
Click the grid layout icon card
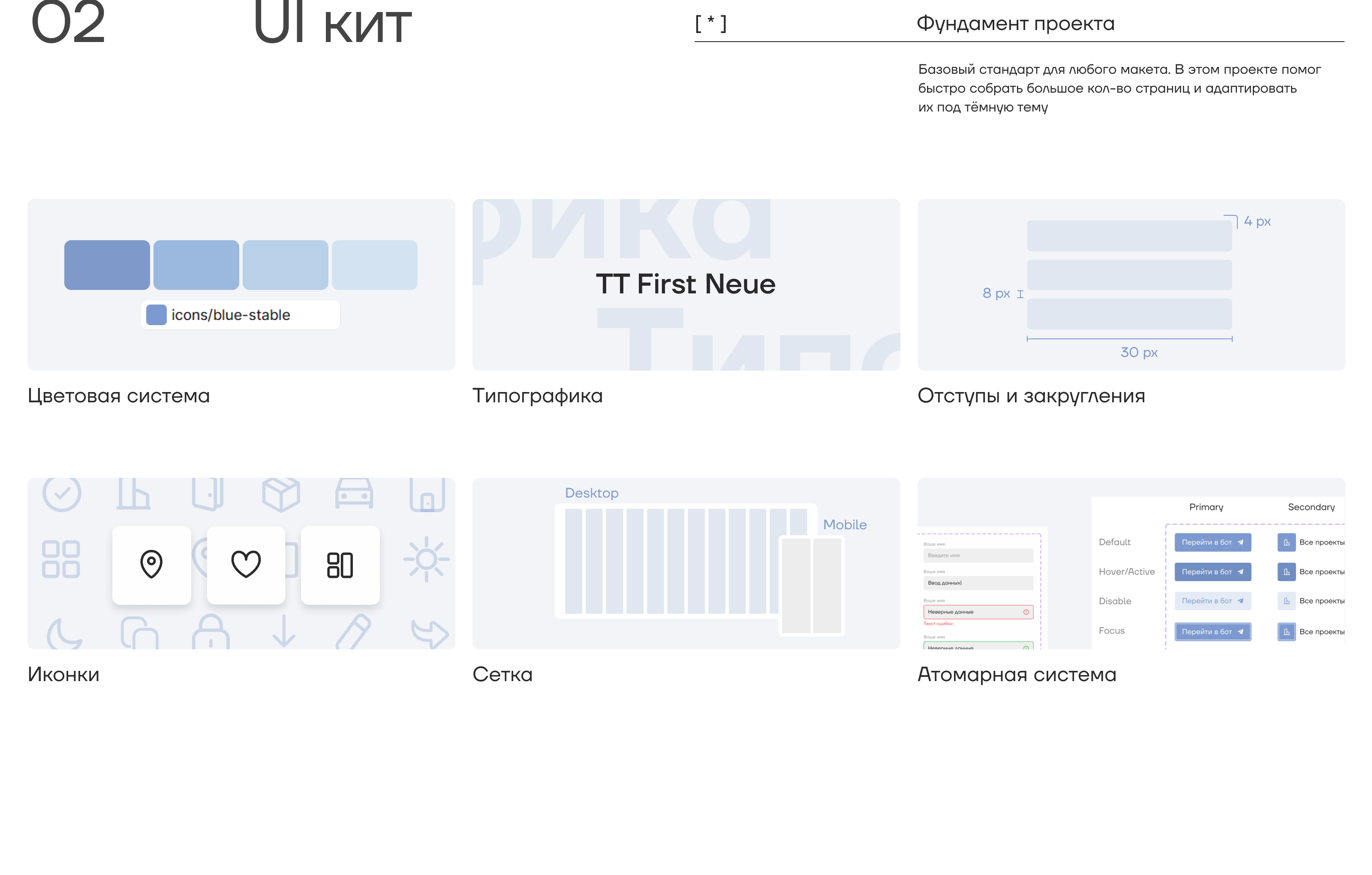click(340, 564)
